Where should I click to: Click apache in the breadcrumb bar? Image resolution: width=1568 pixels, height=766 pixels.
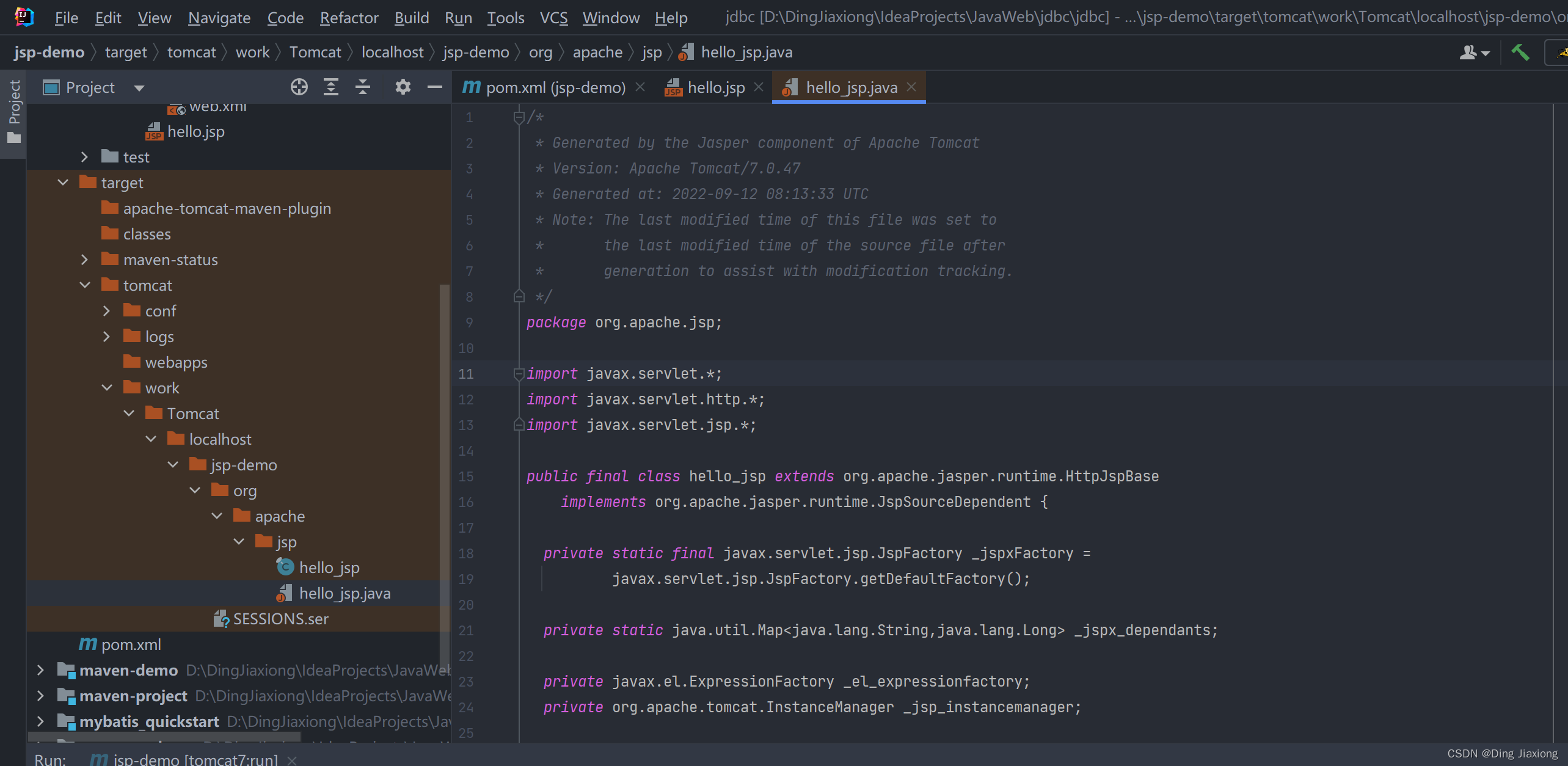tap(597, 53)
